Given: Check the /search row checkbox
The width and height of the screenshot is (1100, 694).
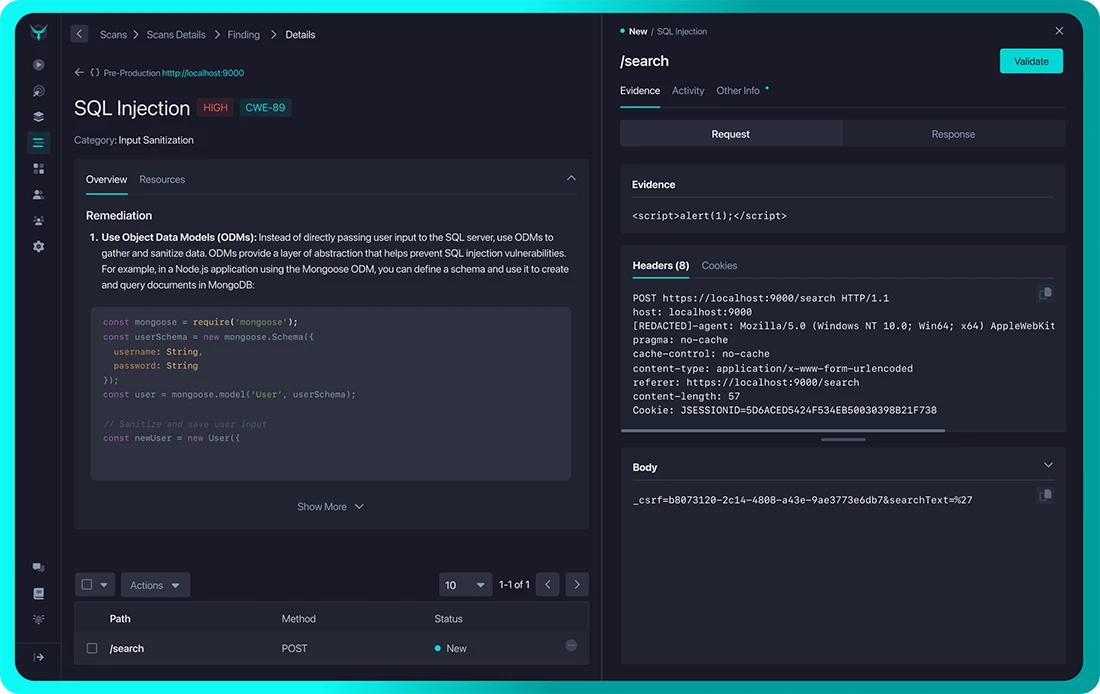Looking at the screenshot, I should (x=92, y=648).
